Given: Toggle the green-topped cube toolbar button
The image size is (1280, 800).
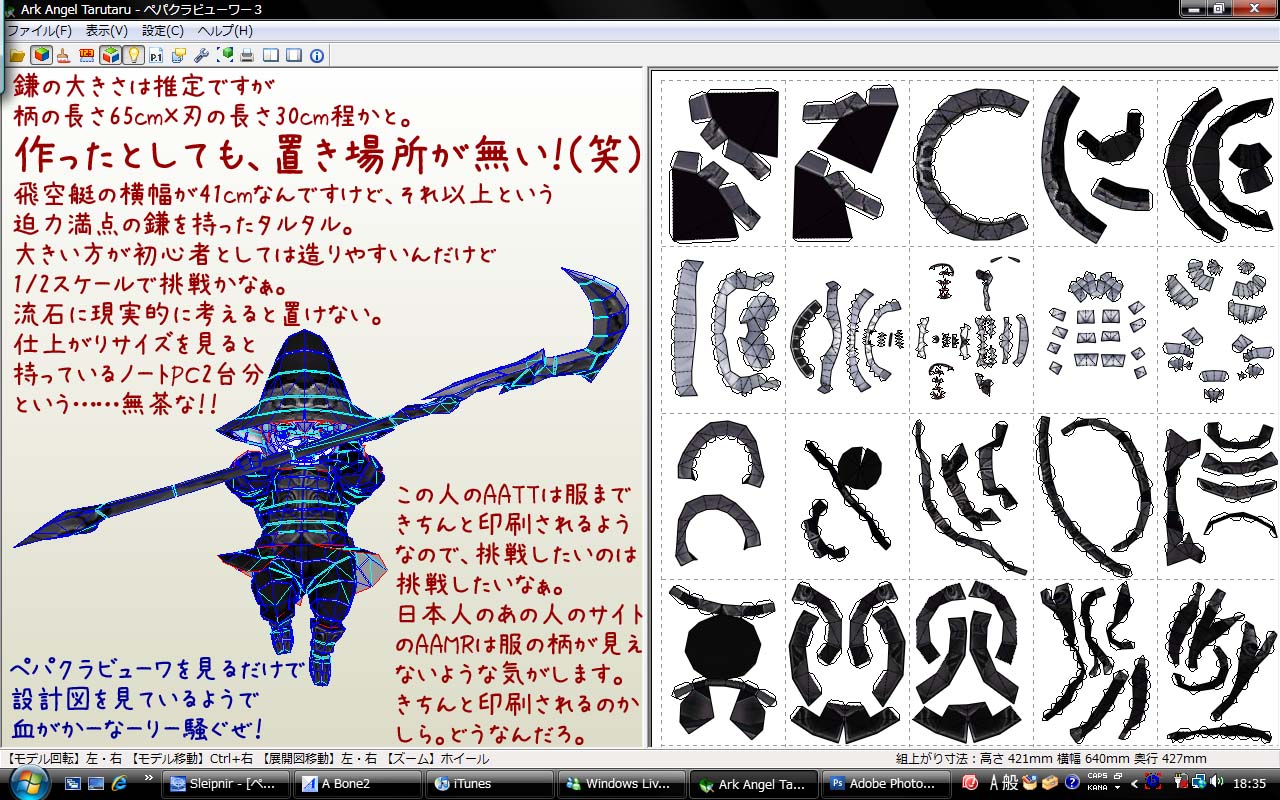Looking at the screenshot, I should [x=110, y=55].
